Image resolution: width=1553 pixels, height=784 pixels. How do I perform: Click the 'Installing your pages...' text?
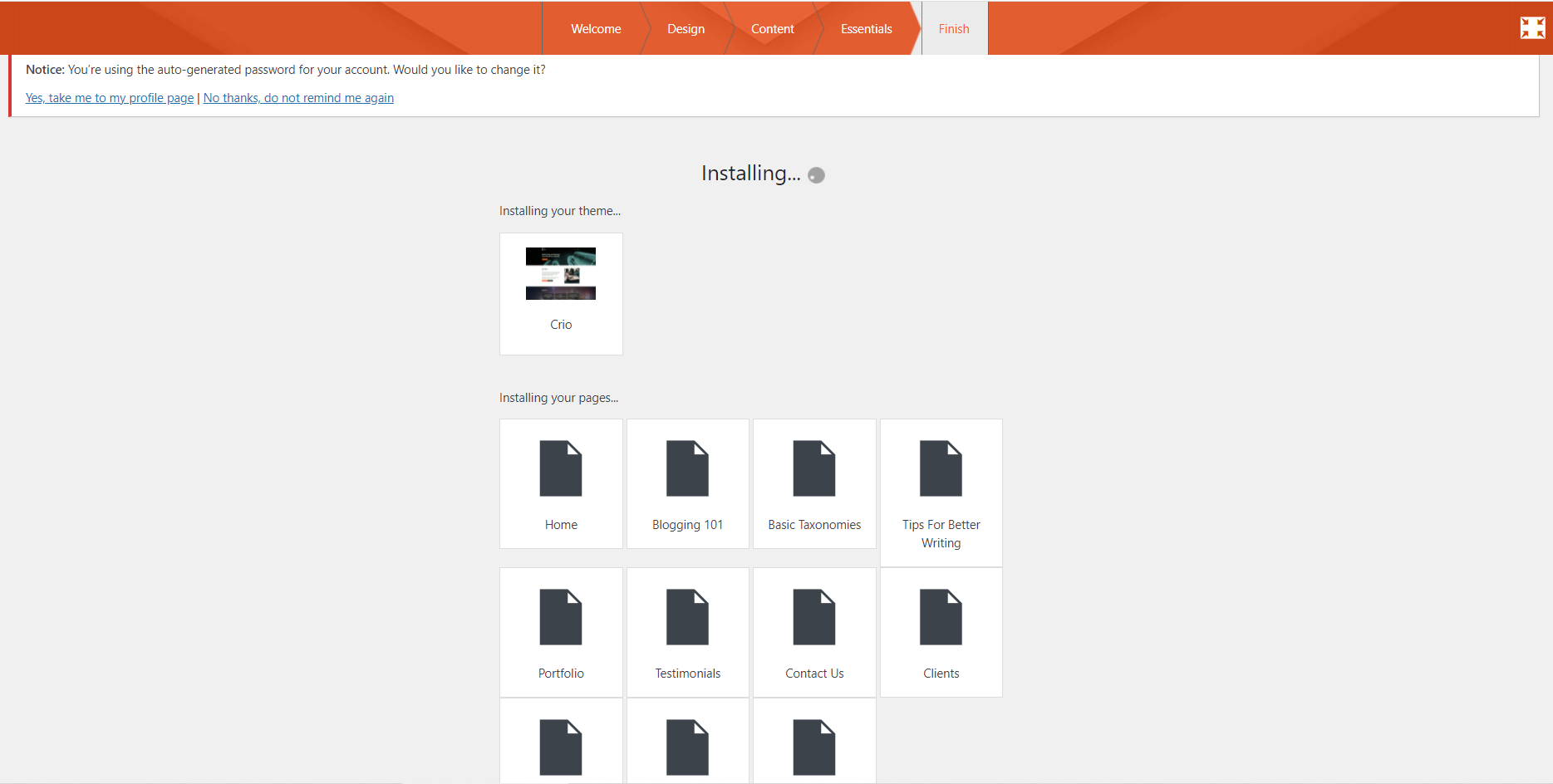558,398
